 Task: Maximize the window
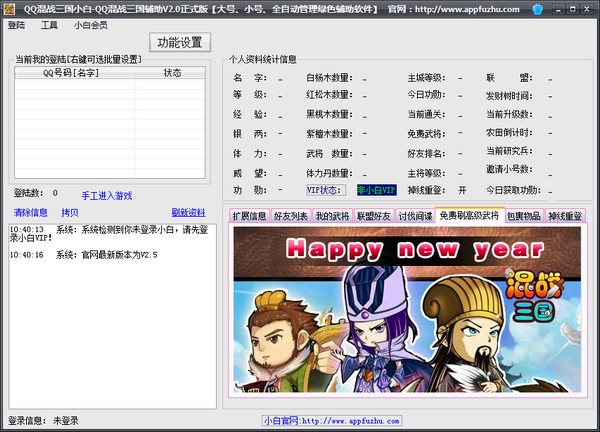click(572, 9)
